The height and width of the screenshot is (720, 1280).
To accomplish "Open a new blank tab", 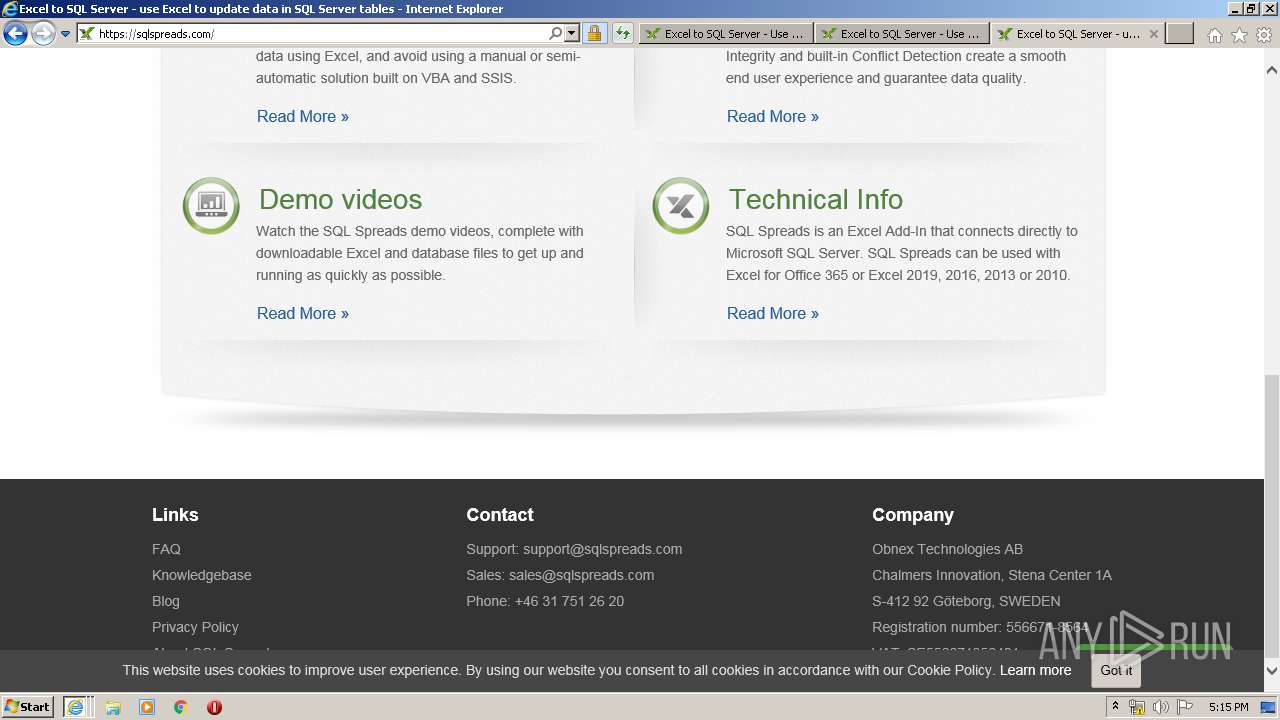I will (1180, 34).
